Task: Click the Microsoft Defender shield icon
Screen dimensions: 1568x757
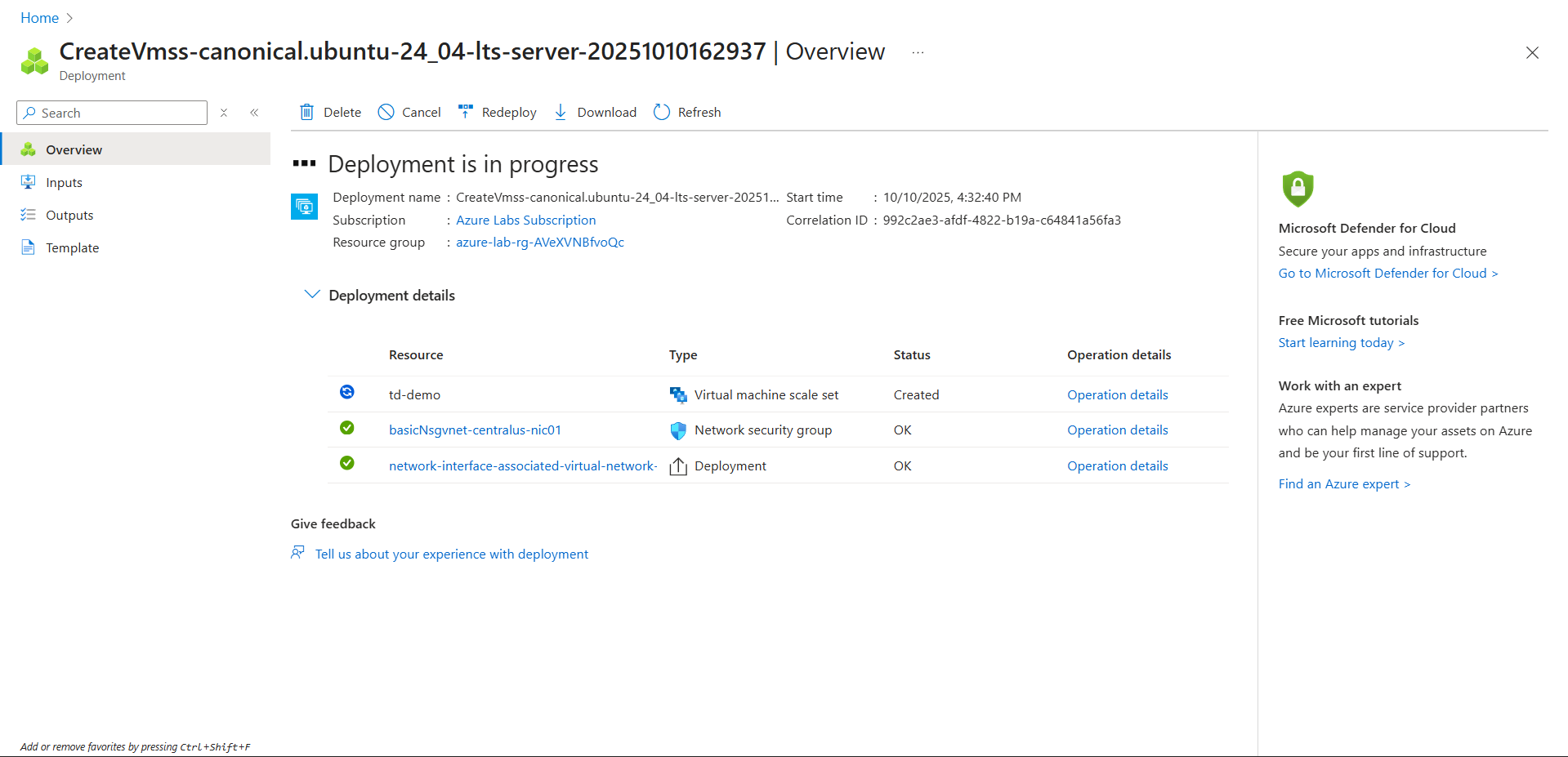Action: 1298,189
